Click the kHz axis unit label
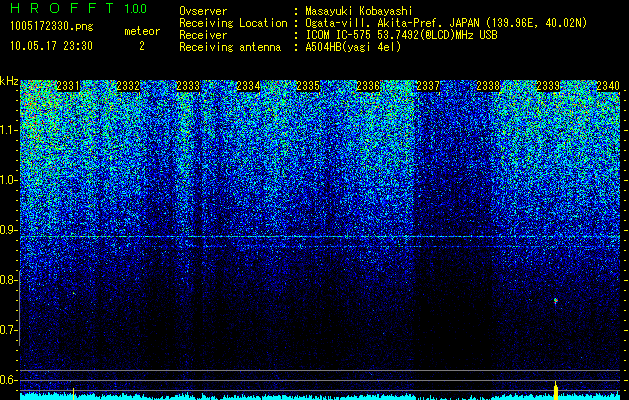The image size is (629, 400). point(9,81)
